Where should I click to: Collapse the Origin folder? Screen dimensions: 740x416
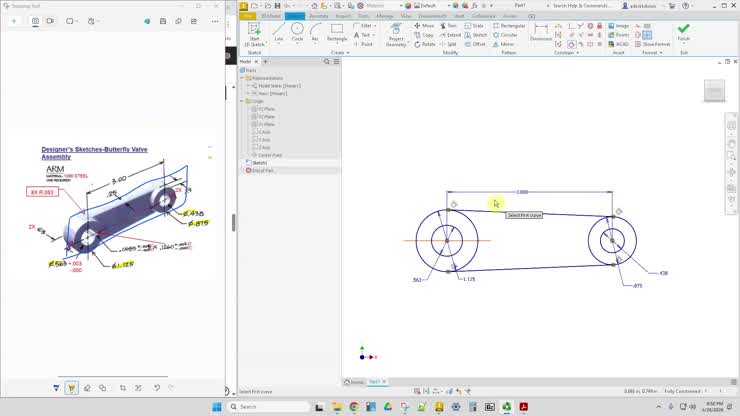tap(243, 101)
